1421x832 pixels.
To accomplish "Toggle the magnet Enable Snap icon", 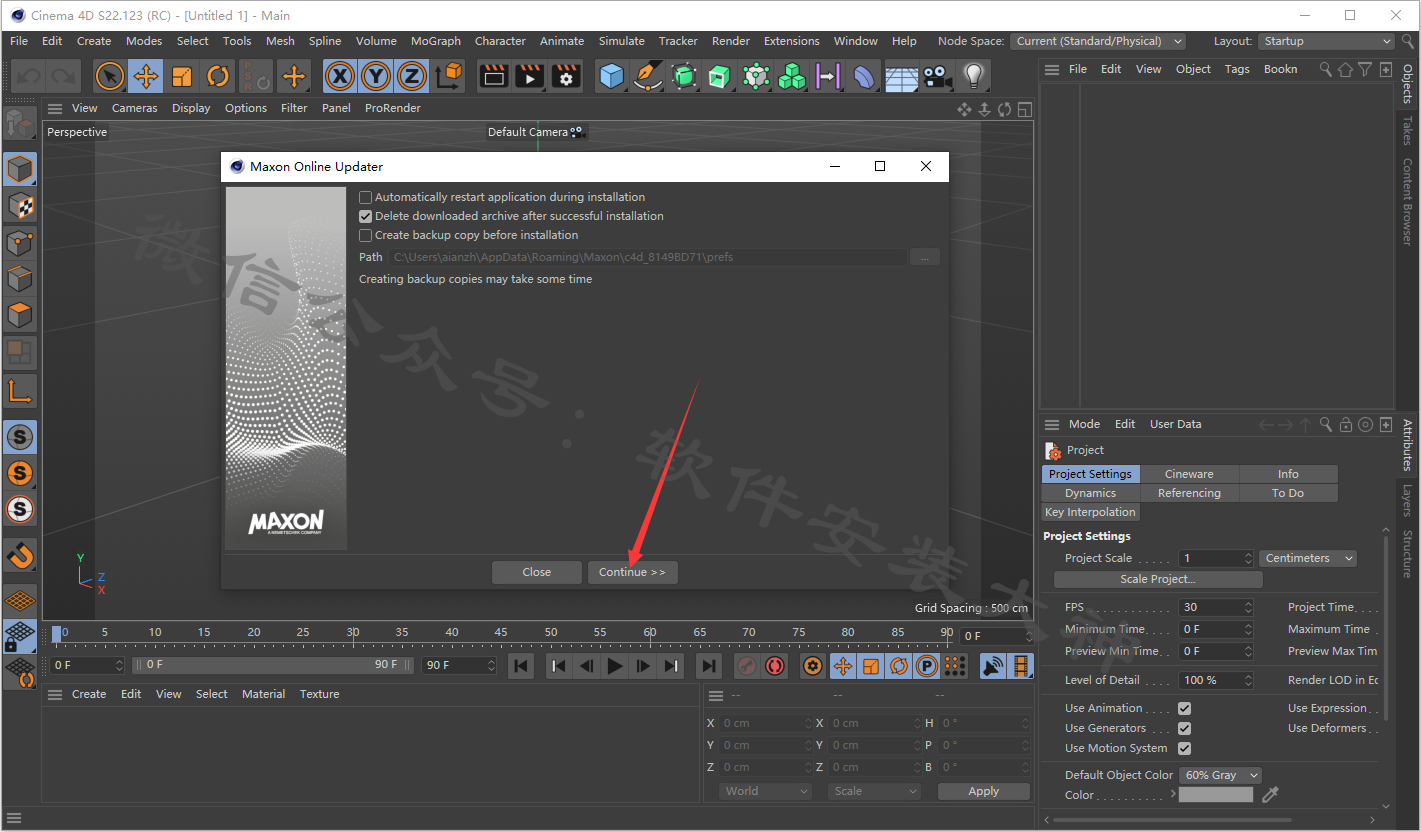I will (x=20, y=555).
